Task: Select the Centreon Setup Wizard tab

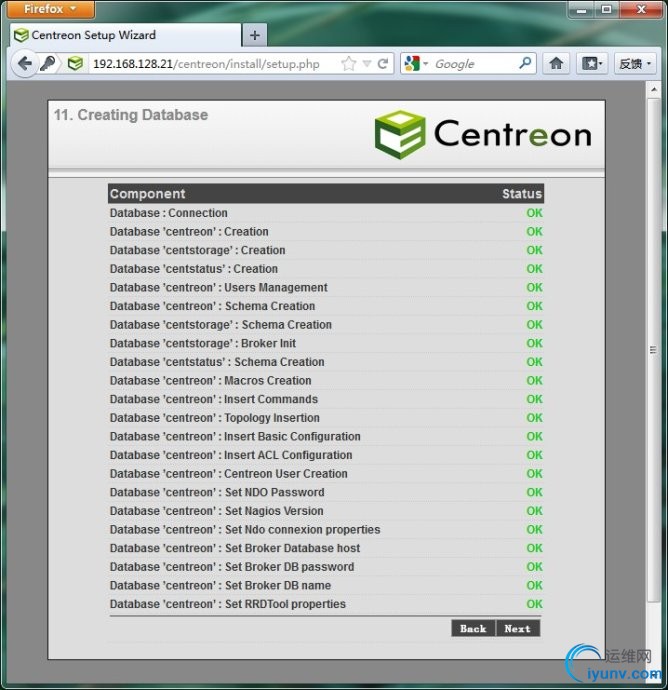Action: tap(125, 35)
